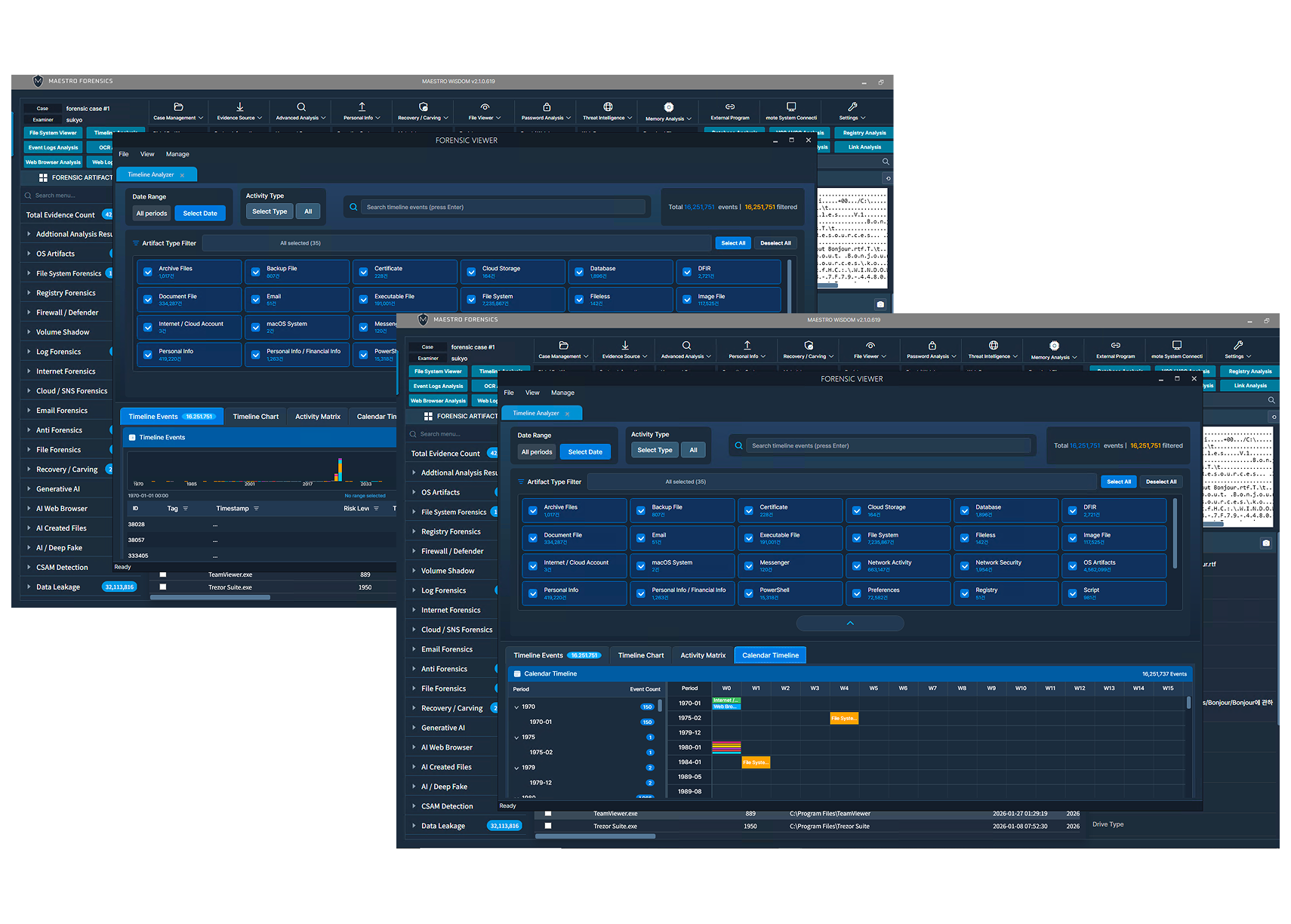Check Trezor Suite.exe row checkbox, back window
Screen dimensions: 1291x924
(x=163, y=587)
